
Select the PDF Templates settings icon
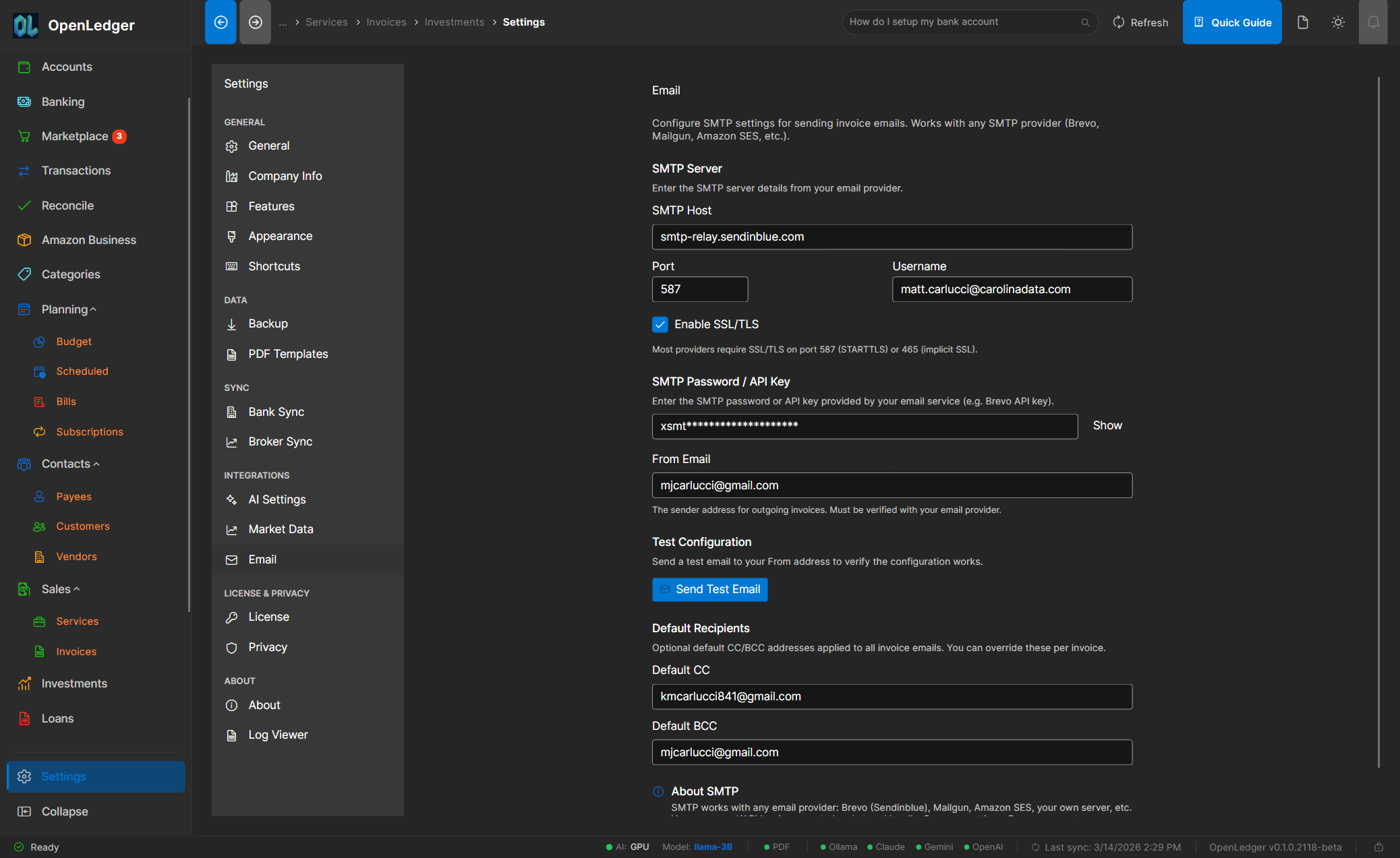232,354
